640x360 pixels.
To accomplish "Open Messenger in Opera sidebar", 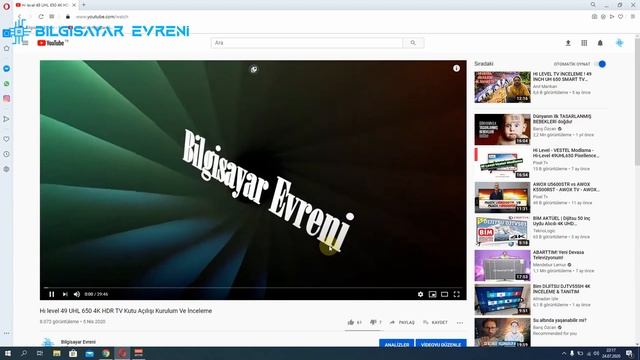I will coord(7,69).
